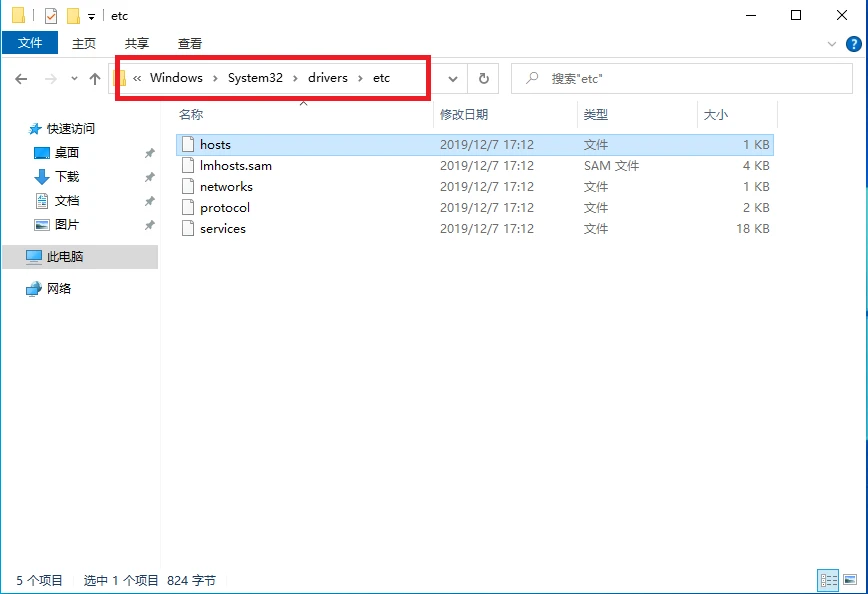Click the New Folder quick access icon
The width and height of the screenshot is (868, 594).
[73, 16]
